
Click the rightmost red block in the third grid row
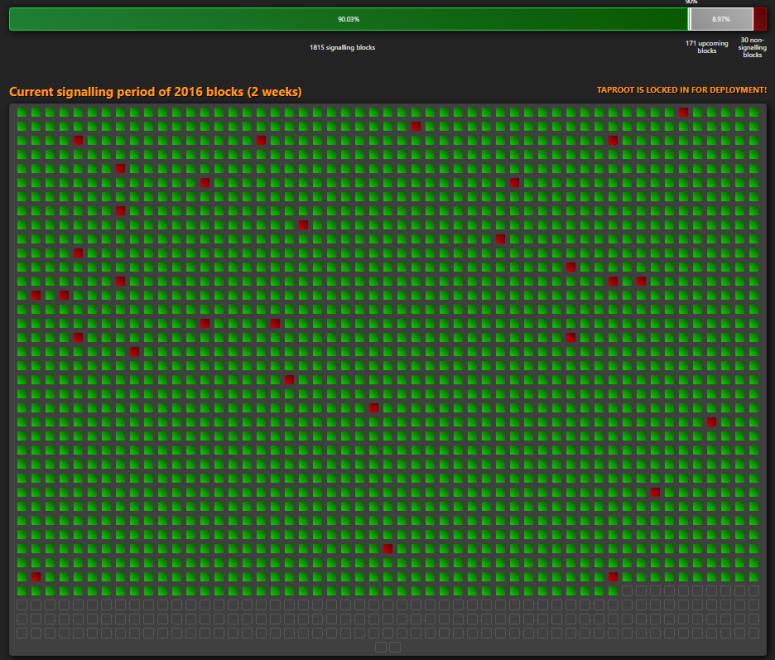click(612, 141)
